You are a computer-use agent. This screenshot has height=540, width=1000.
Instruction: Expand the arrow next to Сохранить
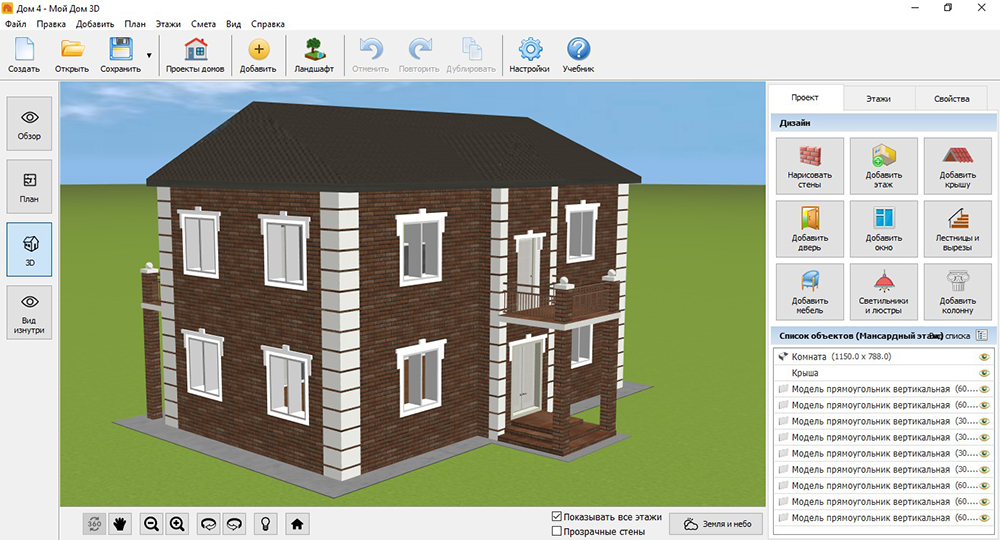click(x=149, y=55)
